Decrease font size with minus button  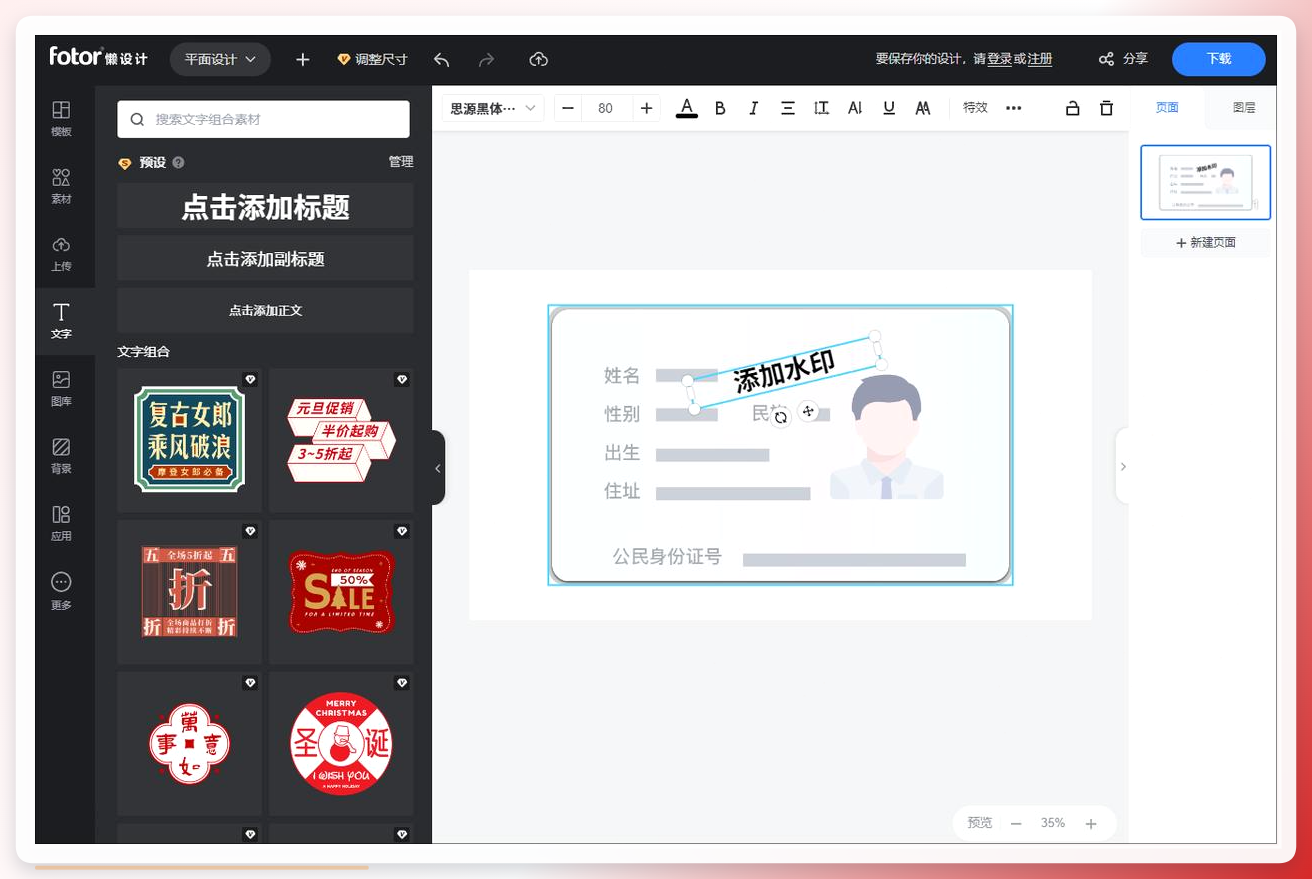pyautogui.click(x=569, y=108)
